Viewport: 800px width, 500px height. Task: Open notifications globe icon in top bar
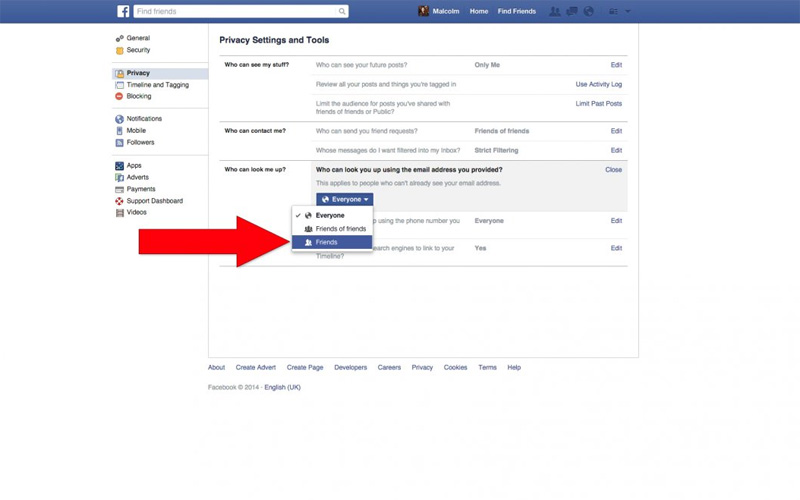pos(588,12)
